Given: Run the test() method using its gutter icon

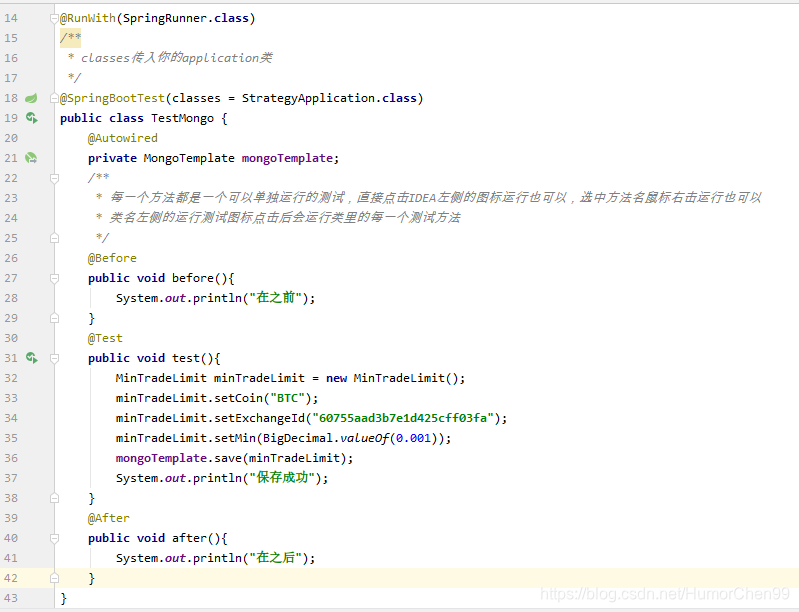Looking at the screenshot, I should coord(32,358).
